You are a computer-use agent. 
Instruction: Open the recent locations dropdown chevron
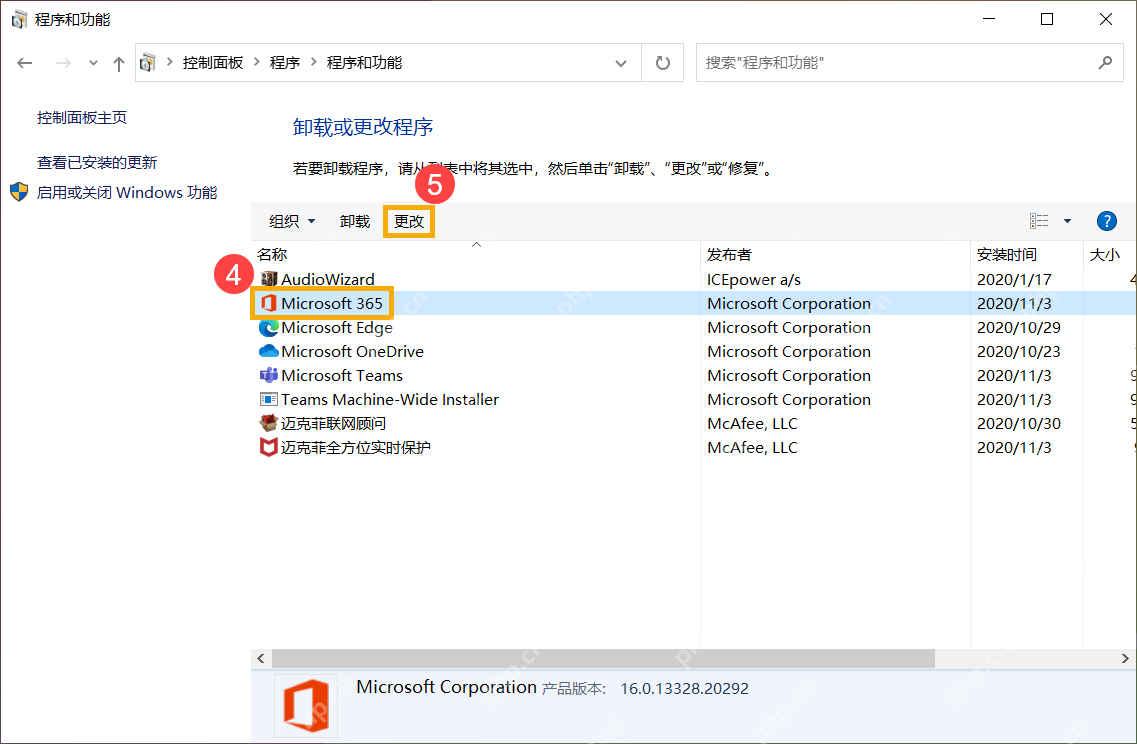[x=93, y=63]
